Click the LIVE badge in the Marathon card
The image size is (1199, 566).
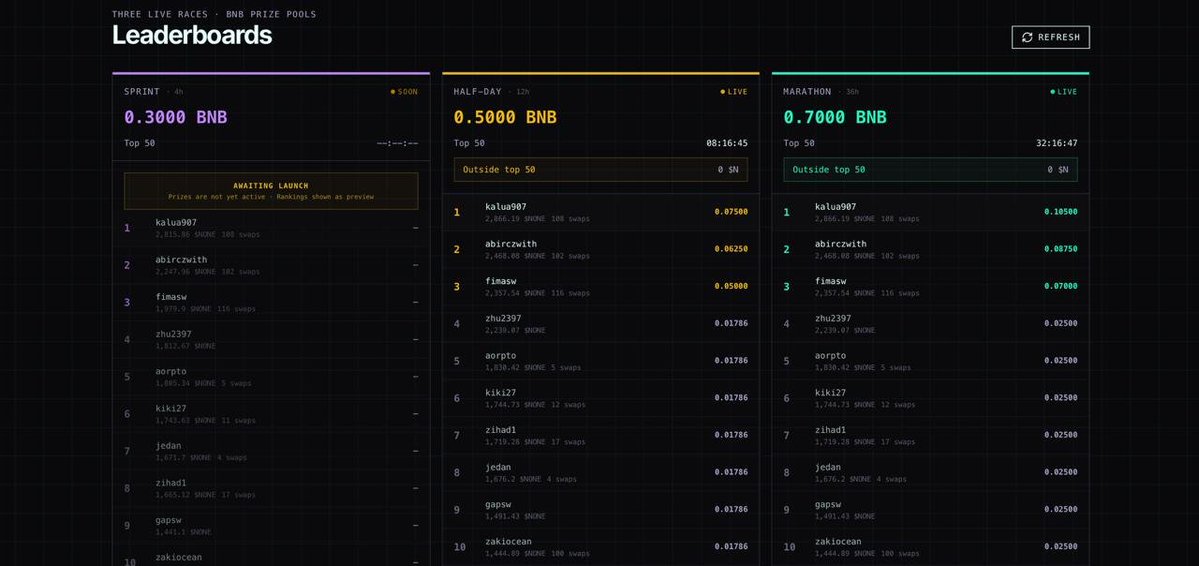coord(1064,92)
